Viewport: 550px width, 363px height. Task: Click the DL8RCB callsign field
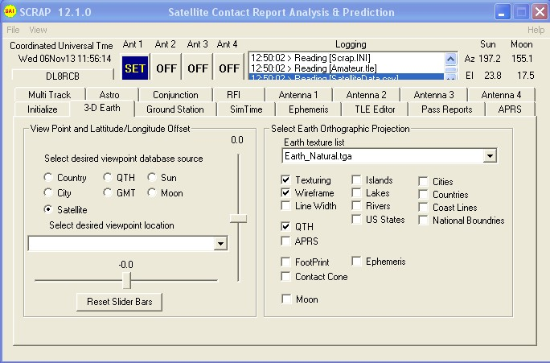point(63,76)
